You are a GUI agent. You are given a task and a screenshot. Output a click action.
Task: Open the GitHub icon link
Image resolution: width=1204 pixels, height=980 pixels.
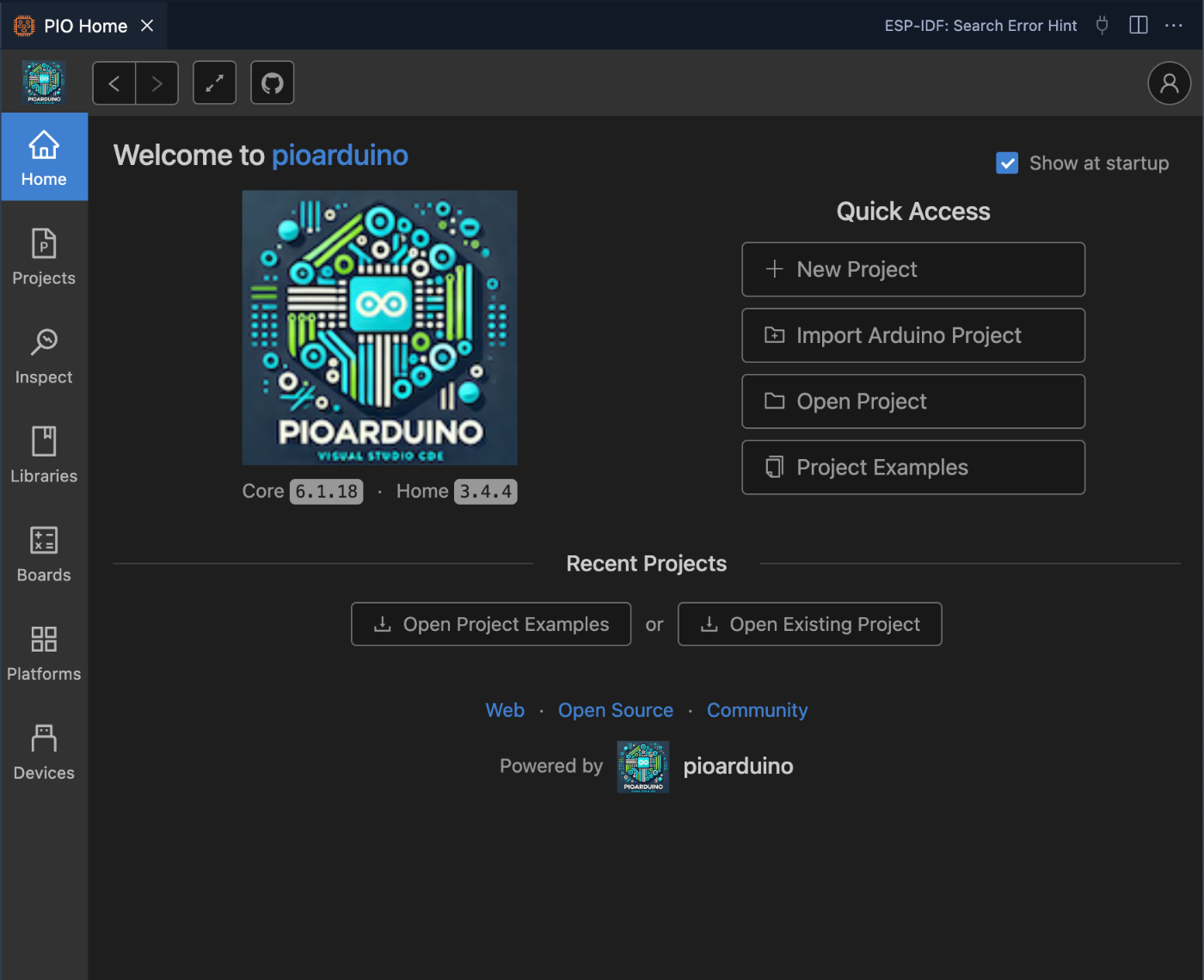273,83
